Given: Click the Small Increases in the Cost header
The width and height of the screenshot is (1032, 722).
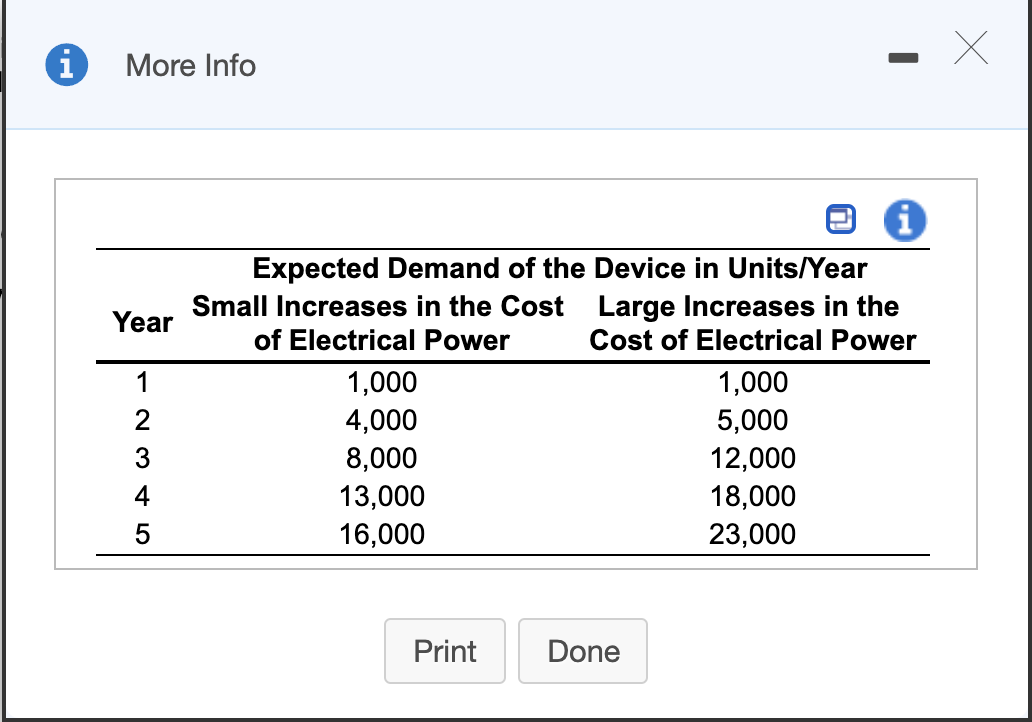Looking at the screenshot, I should 378,323.
